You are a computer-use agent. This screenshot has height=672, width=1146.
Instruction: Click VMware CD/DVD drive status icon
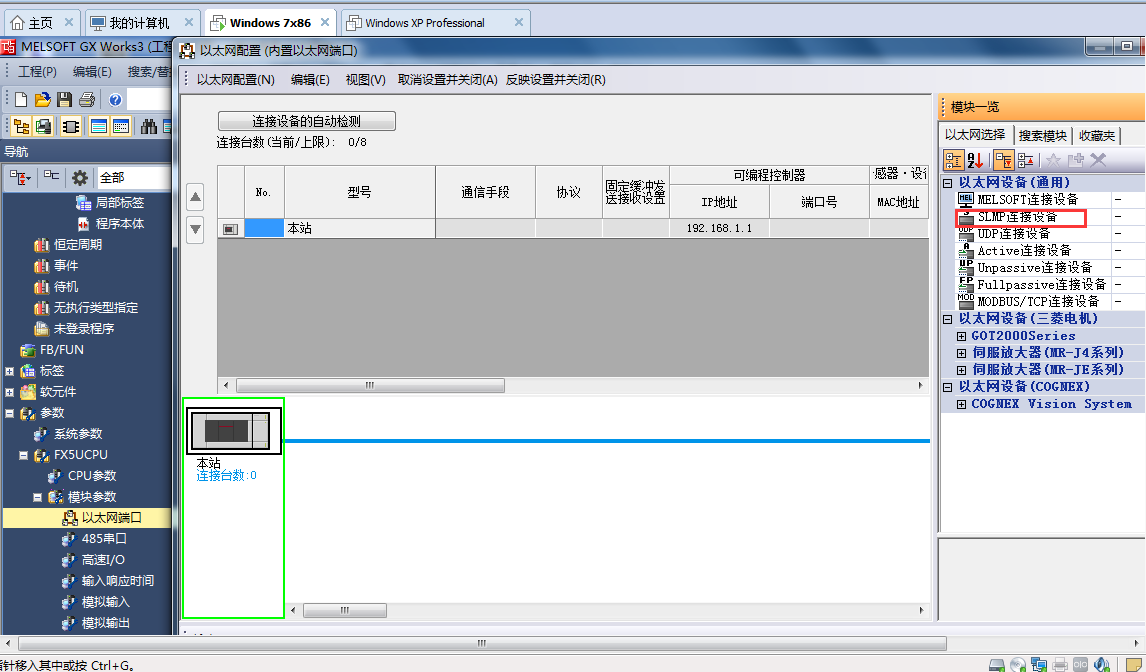pyautogui.click(x=1017, y=665)
